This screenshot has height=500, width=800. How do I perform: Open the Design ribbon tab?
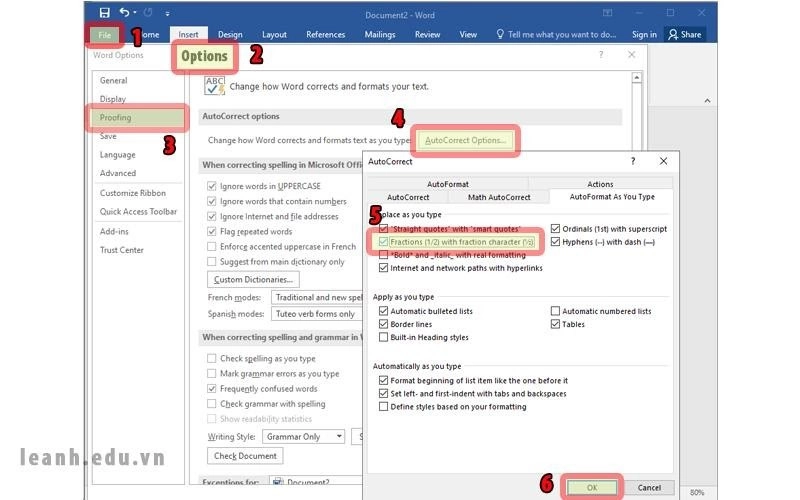click(230, 34)
